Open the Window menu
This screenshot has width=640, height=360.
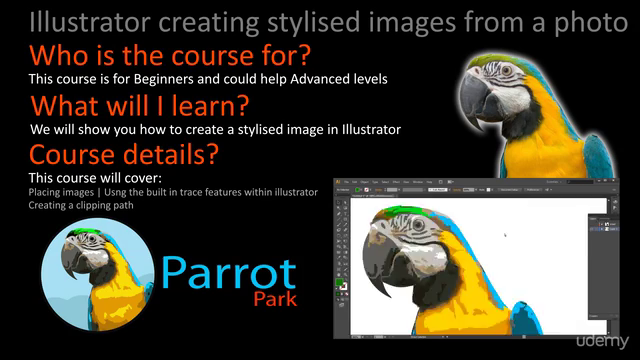(418, 182)
